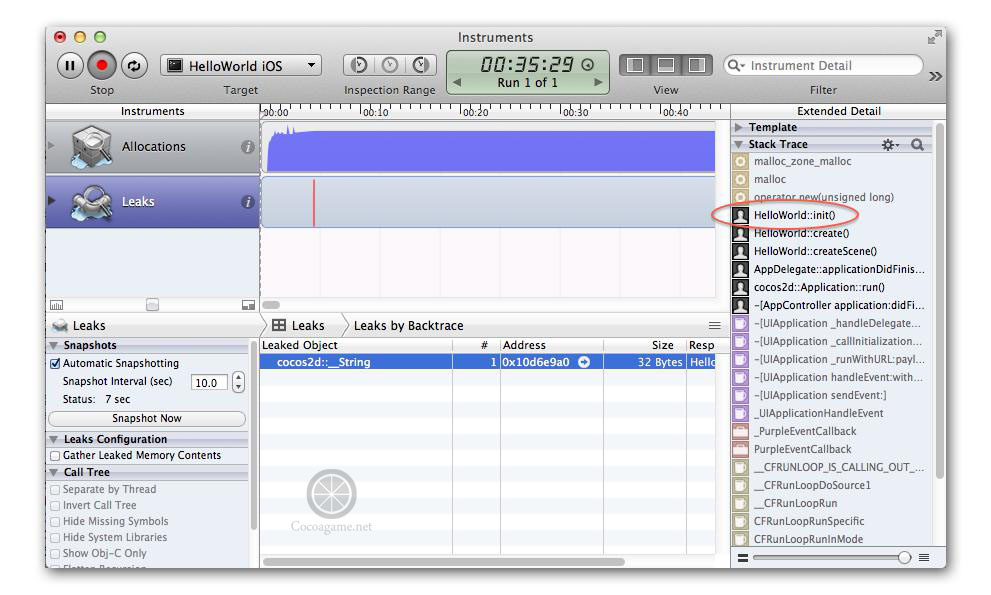Click the Pause button in the toolbar
991x595 pixels.
point(69,66)
